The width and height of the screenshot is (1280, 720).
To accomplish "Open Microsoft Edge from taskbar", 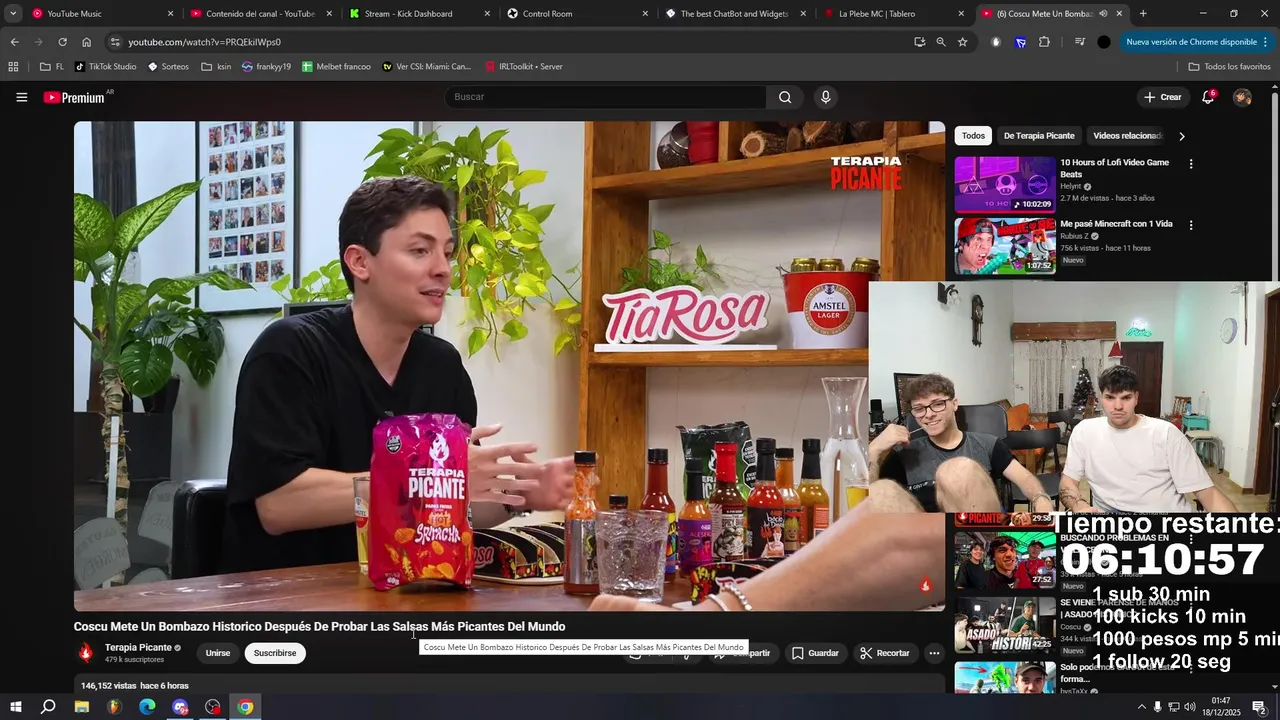I will pyautogui.click(x=147, y=707).
